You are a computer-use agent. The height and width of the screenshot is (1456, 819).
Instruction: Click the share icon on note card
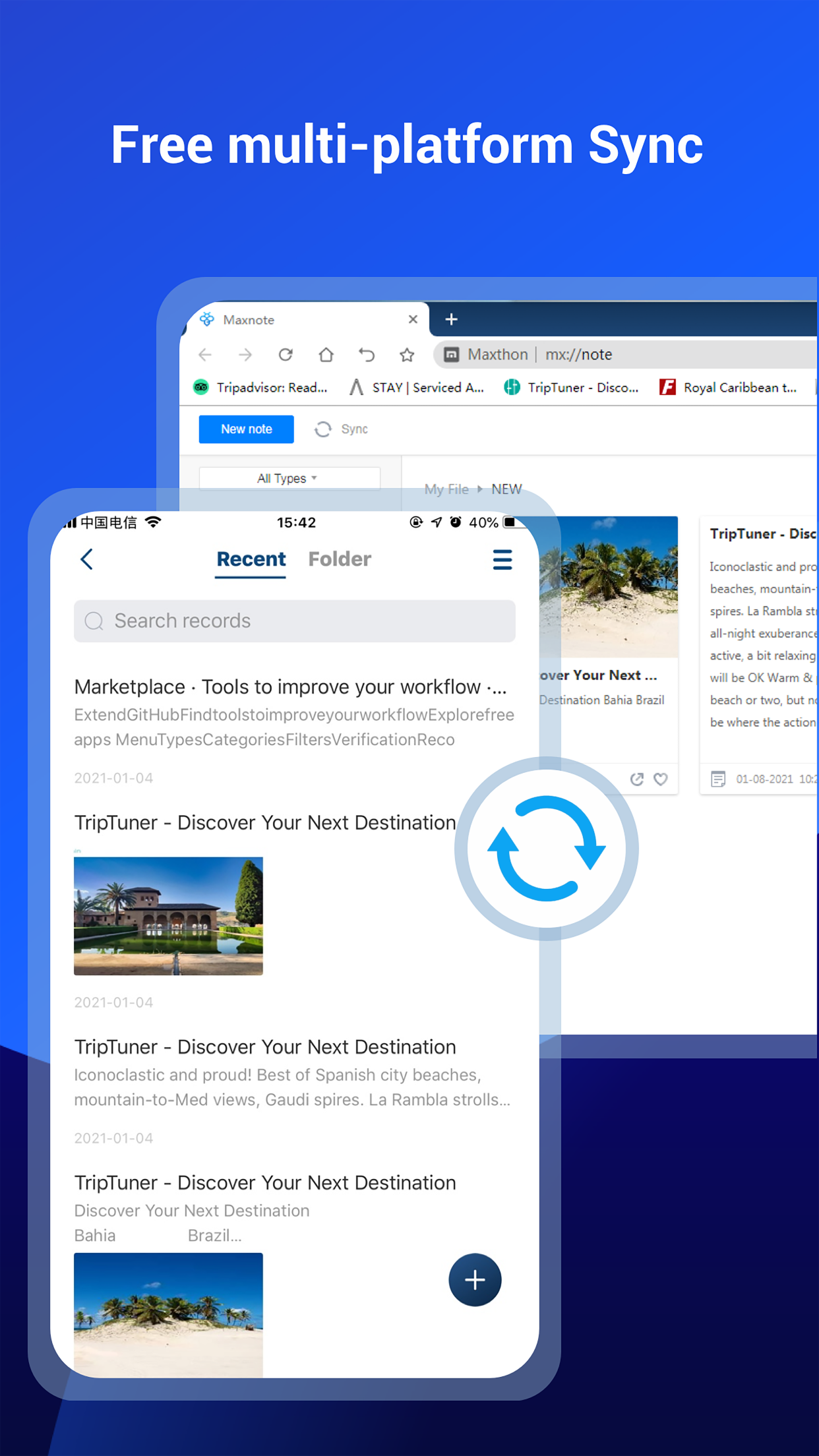click(x=636, y=779)
